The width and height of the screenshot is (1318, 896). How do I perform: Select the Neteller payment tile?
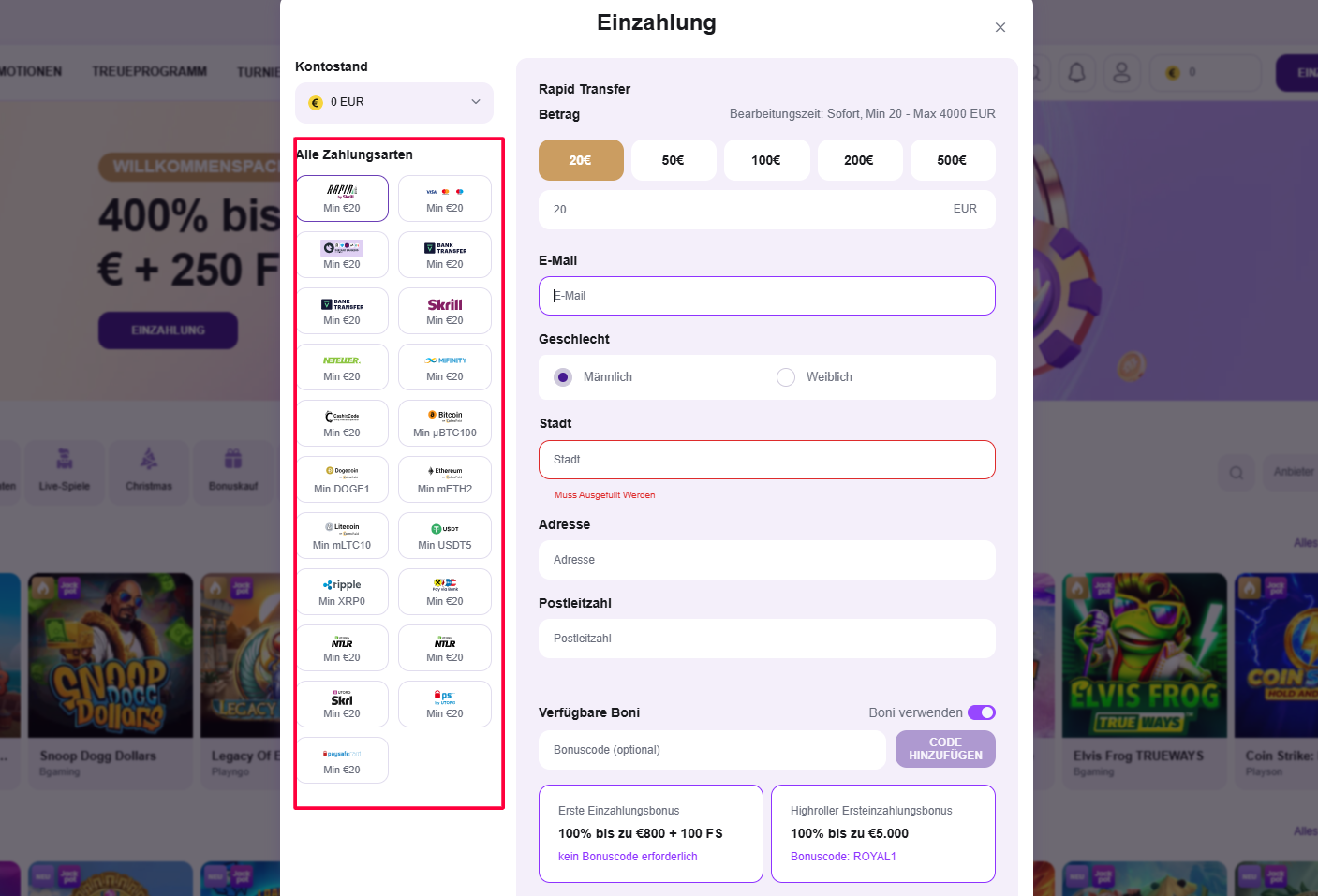(343, 366)
